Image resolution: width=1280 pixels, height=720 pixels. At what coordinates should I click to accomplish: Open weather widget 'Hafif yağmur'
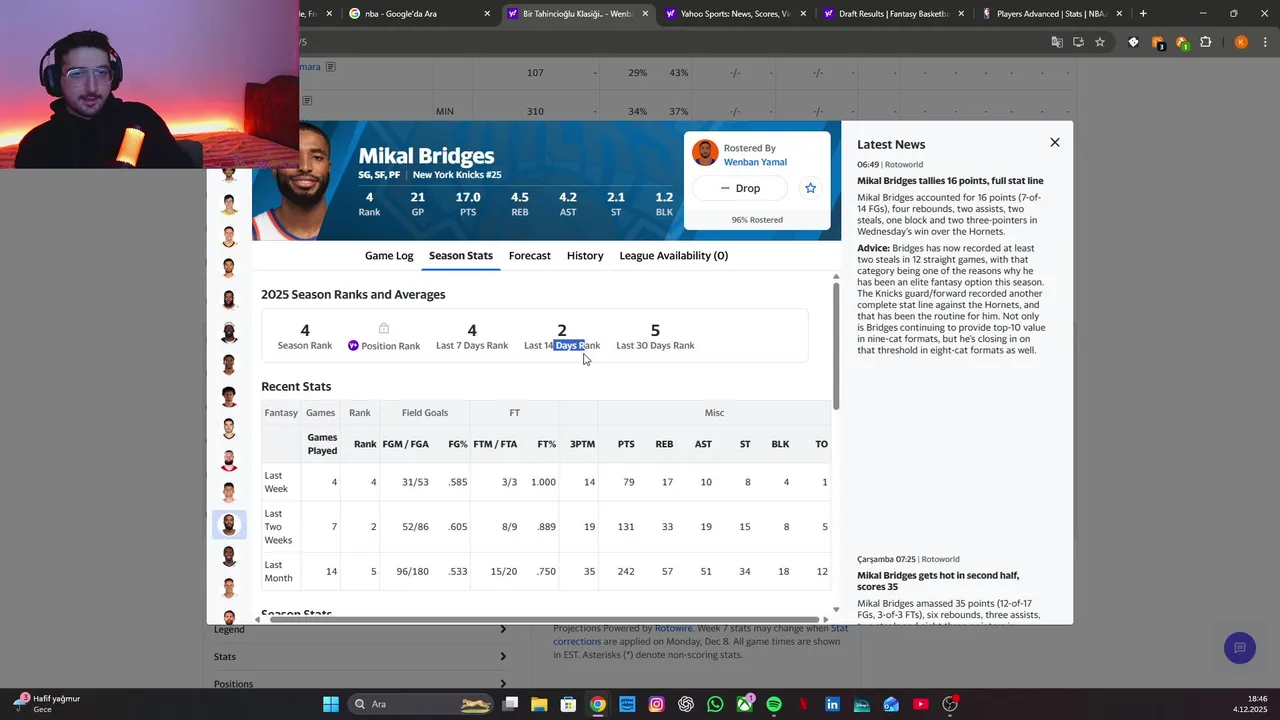[x=47, y=704]
